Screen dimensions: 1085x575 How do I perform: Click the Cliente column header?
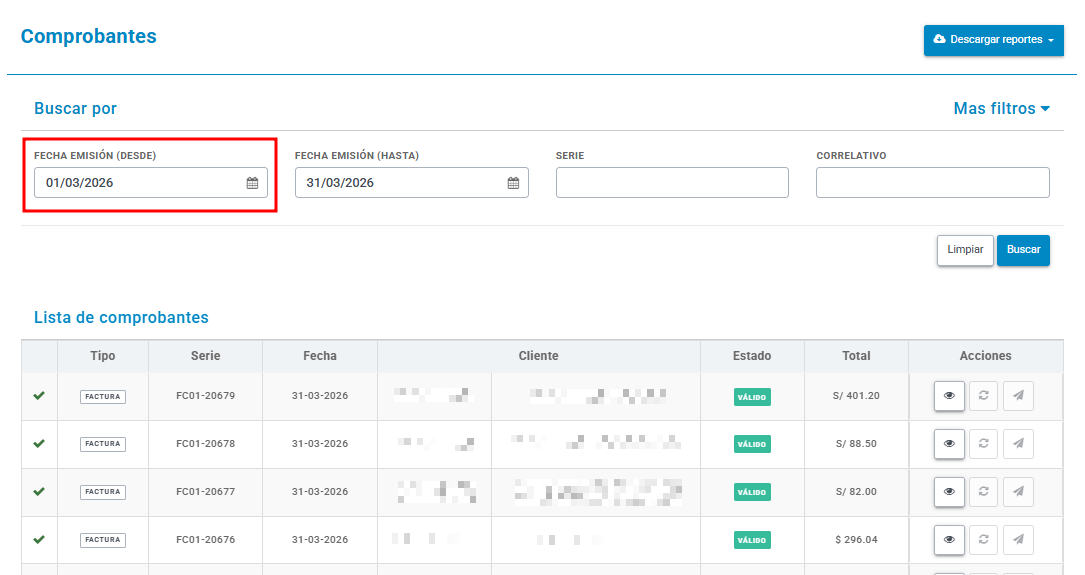coord(538,356)
